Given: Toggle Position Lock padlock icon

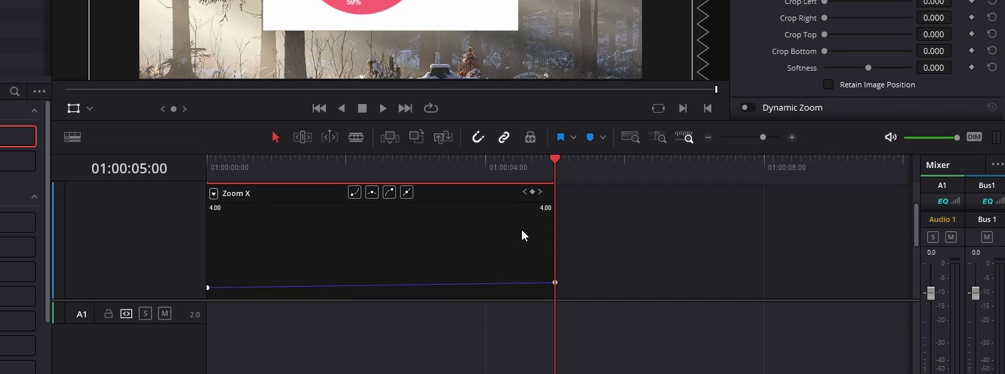Looking at the screenshot, I should coord(530,137).
